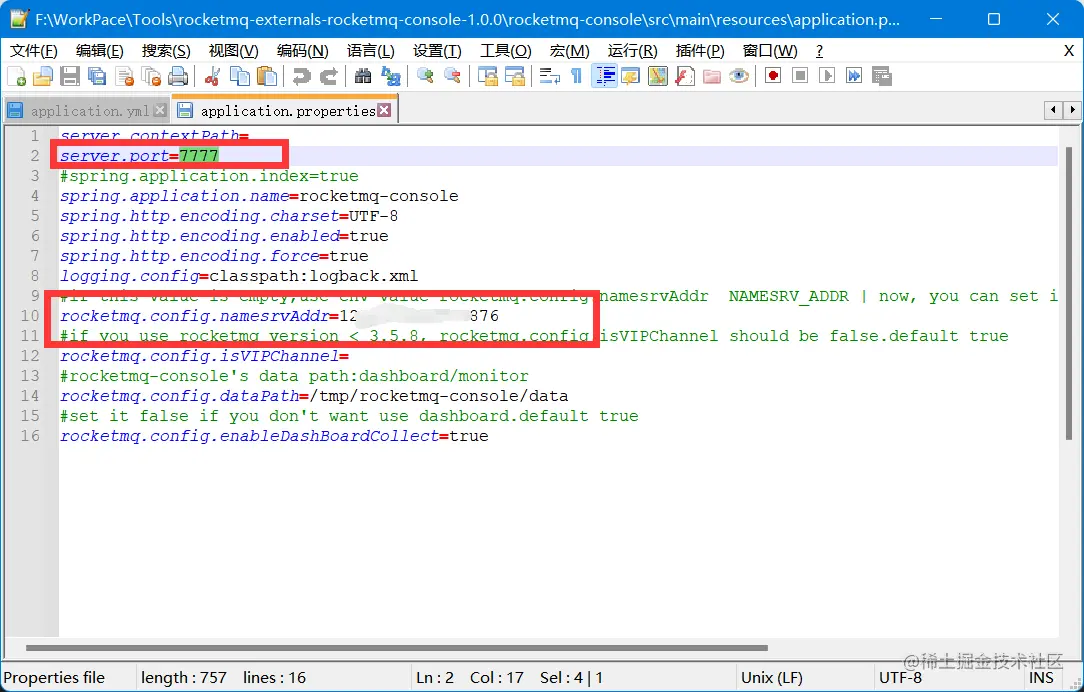Show all characters pilcrow icon
This screenshot has height=692, width=1084.
(x=577, y=75)
